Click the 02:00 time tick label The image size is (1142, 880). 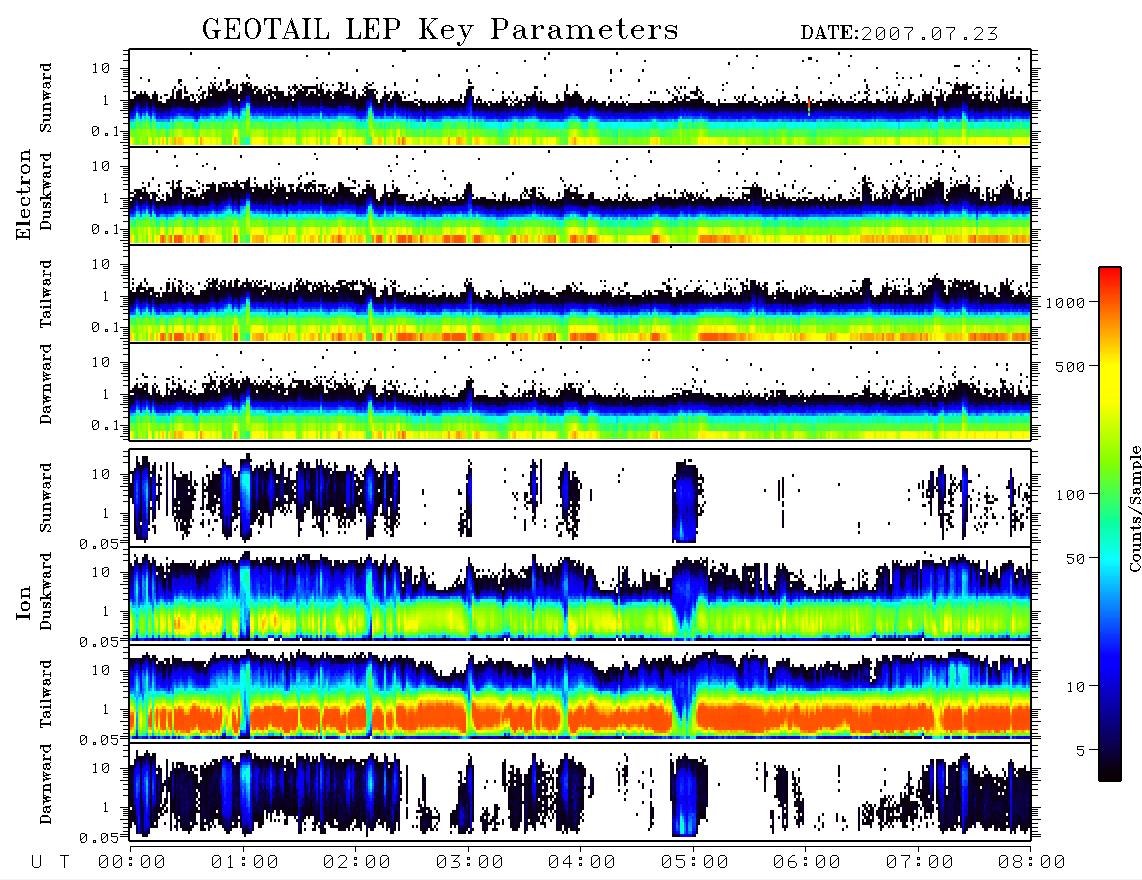click(357, 863)
